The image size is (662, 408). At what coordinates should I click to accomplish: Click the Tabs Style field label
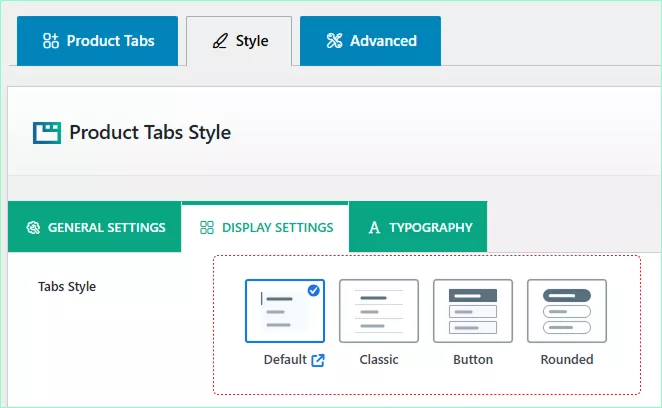67,287
